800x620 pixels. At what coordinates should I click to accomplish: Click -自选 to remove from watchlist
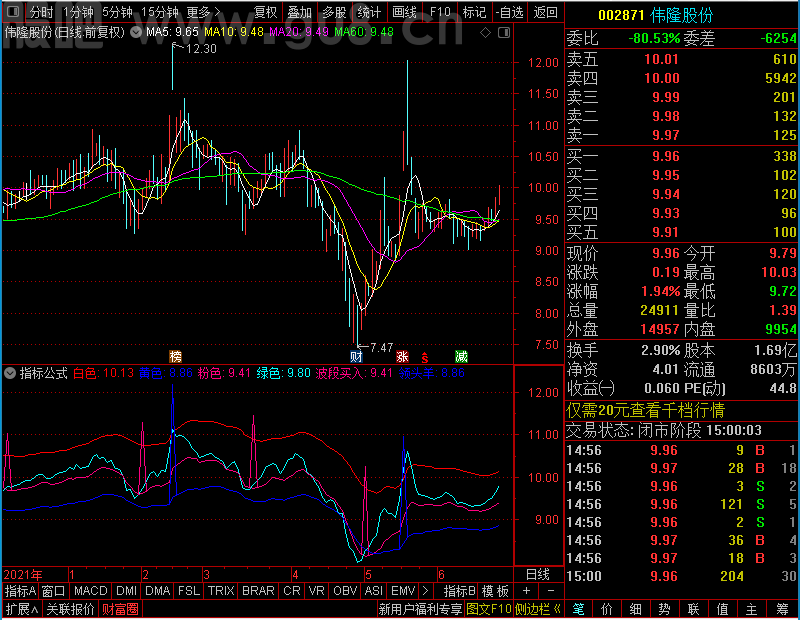[509, 12]
